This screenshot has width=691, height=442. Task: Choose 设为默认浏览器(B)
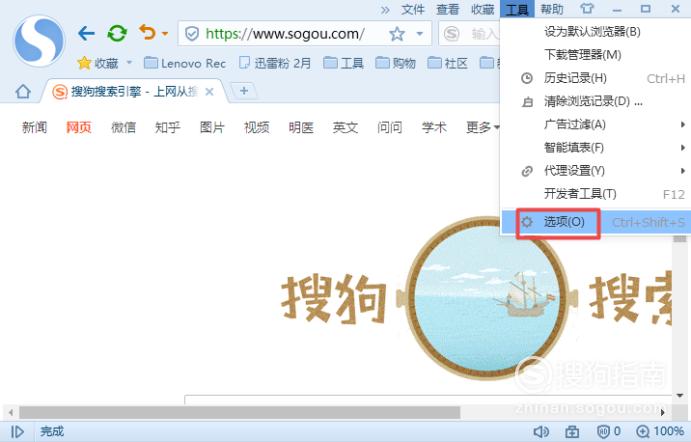(595, 32)
